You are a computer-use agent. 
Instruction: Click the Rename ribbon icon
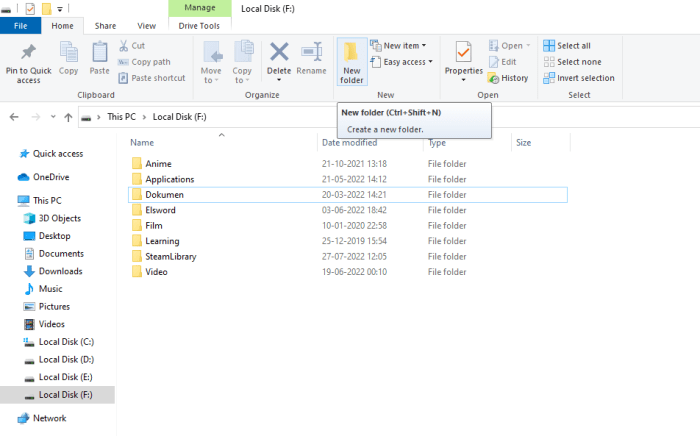point(311,52)
